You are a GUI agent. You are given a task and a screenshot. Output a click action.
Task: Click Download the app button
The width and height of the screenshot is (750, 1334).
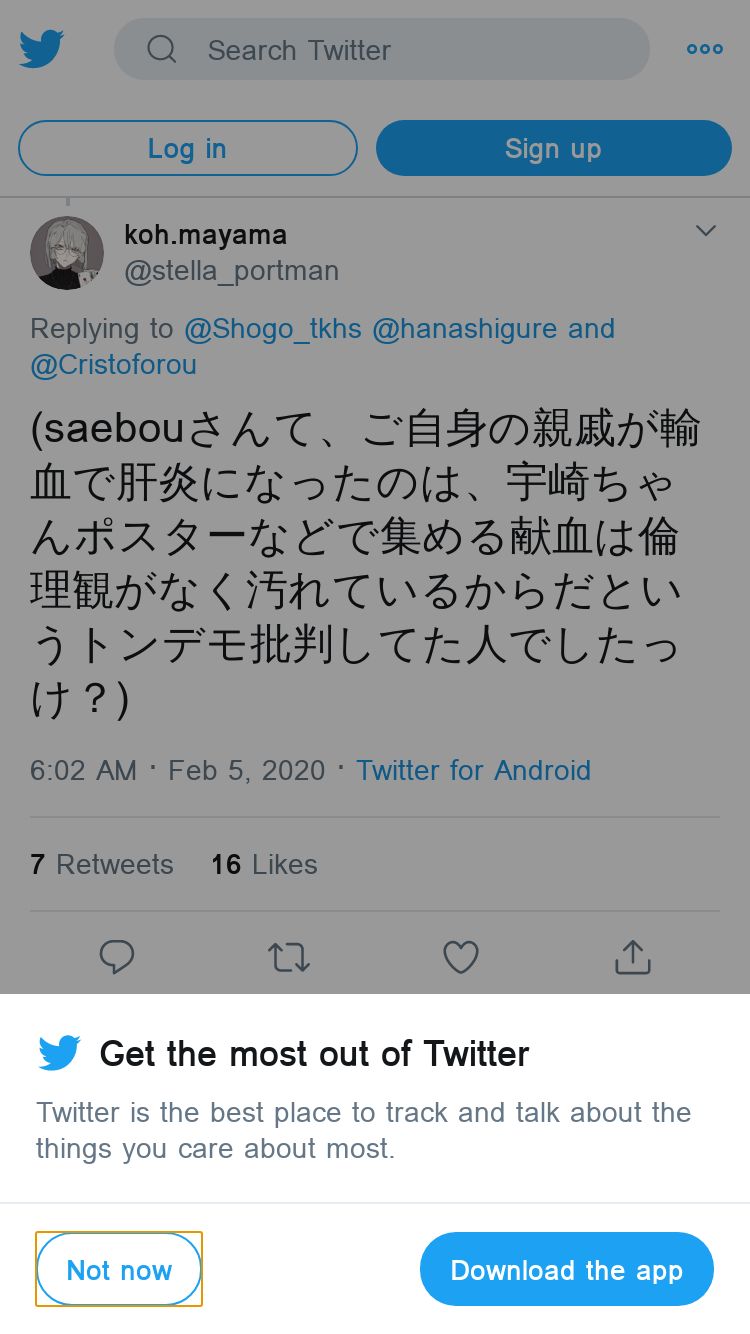tap(566, 1269)
